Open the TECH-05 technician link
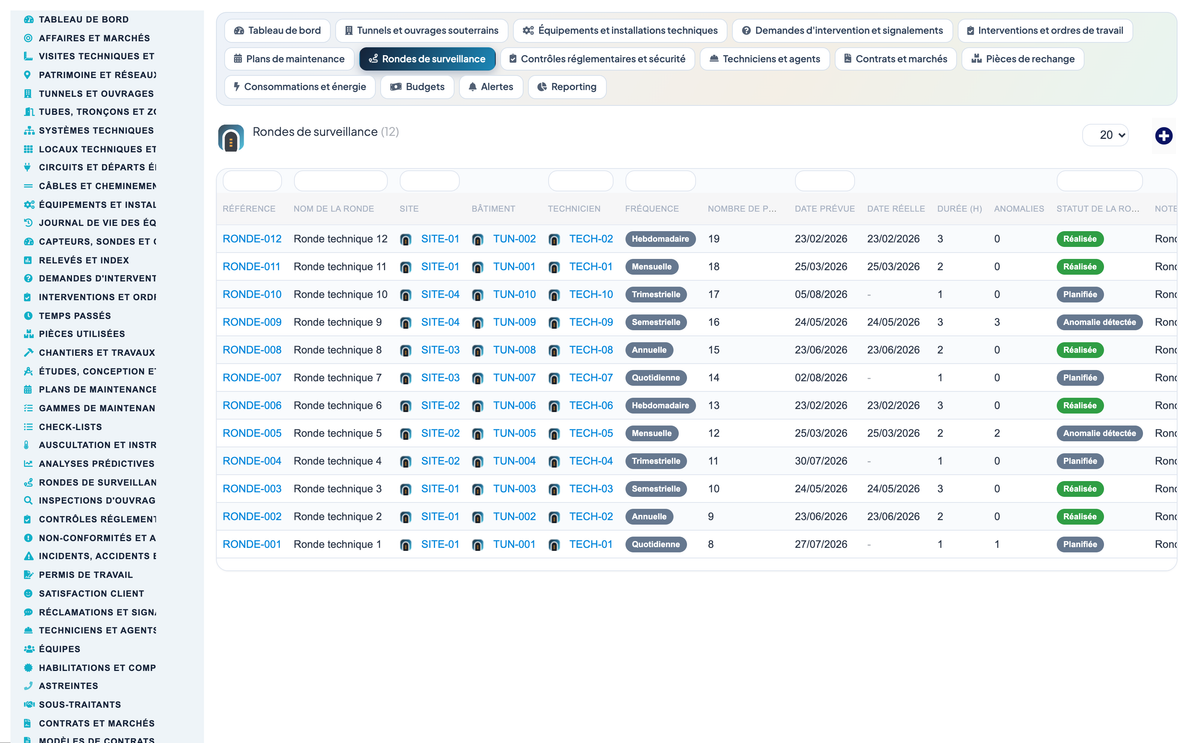This screenshot has width=1200, height=743. point(591,433)
